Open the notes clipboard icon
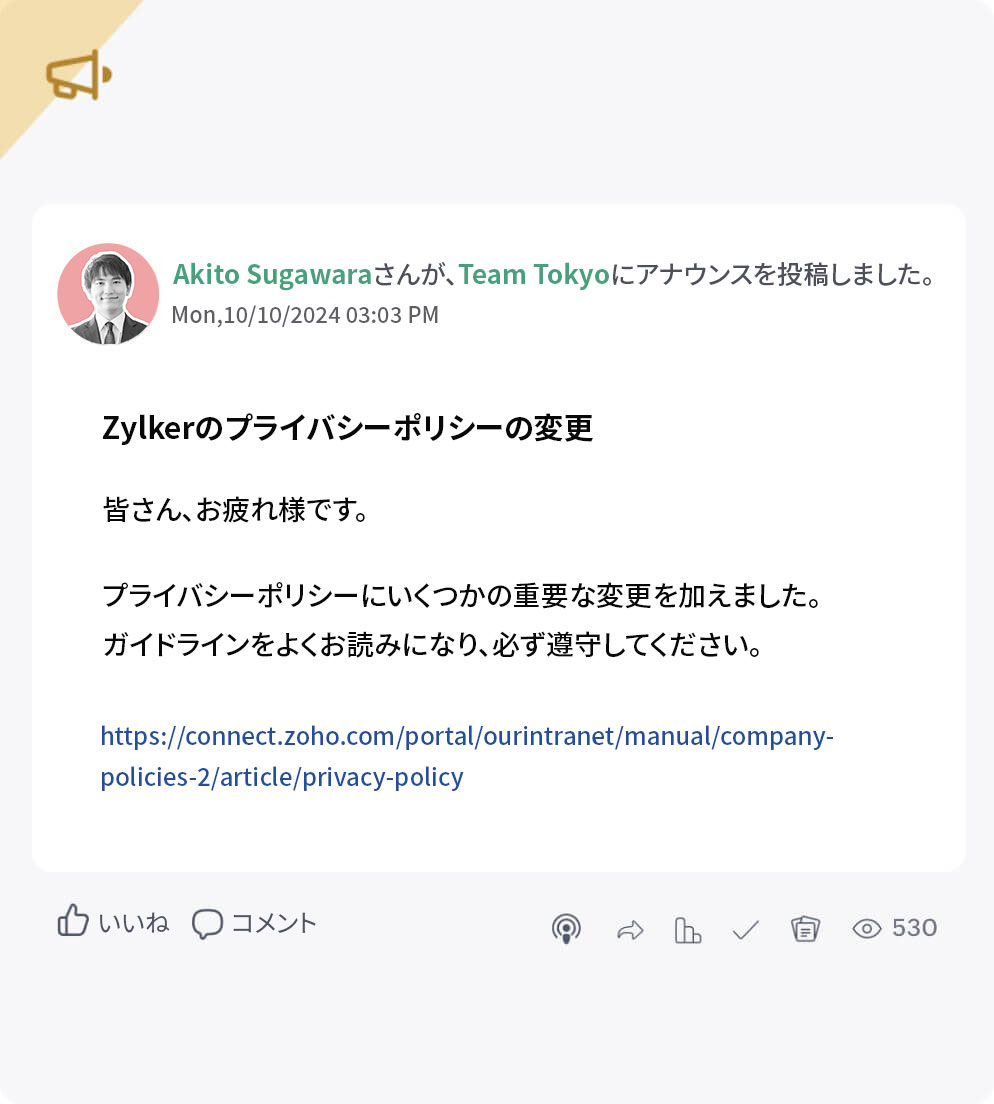The height and width of the screenshot is (1104, 994). click(x=805, y=929)
